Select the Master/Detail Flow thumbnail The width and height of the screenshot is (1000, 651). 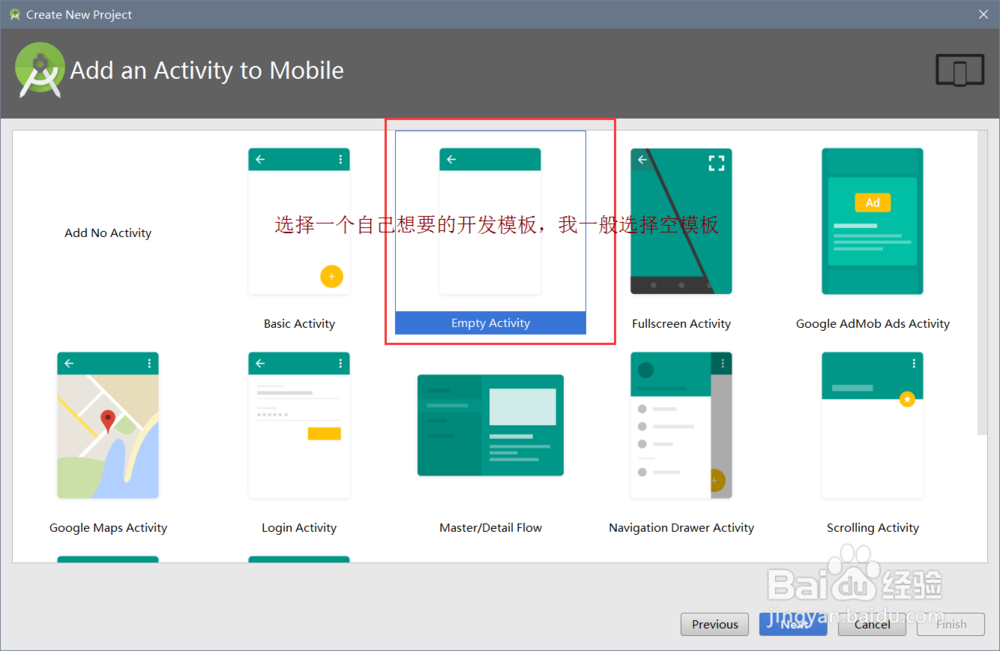[x=490, y=425]
